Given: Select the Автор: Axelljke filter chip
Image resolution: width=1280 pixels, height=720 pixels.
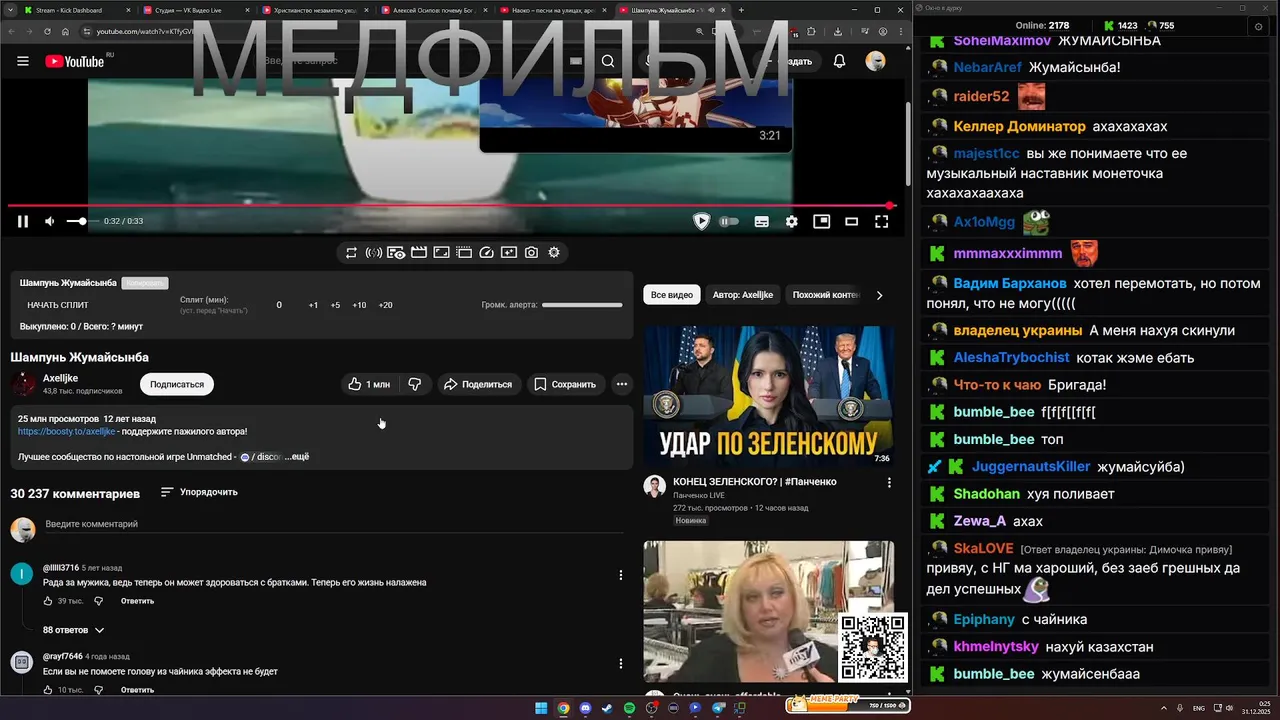Looking at the screenshot, I should (x=742, y=295).
